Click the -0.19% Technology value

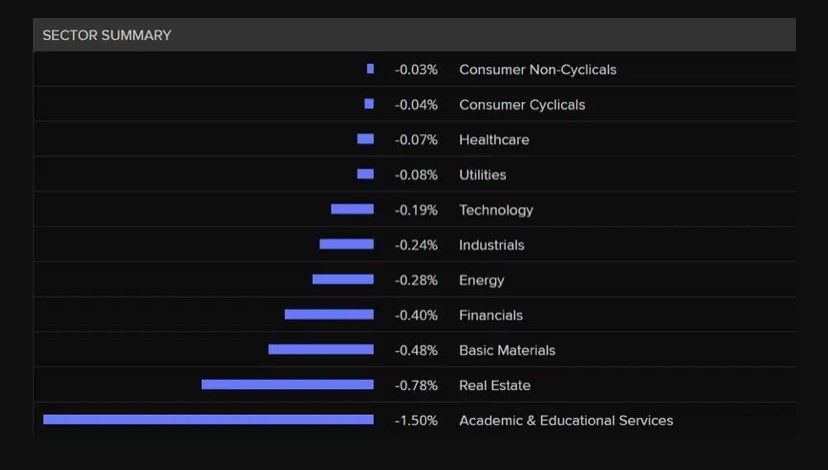(416, 210)
